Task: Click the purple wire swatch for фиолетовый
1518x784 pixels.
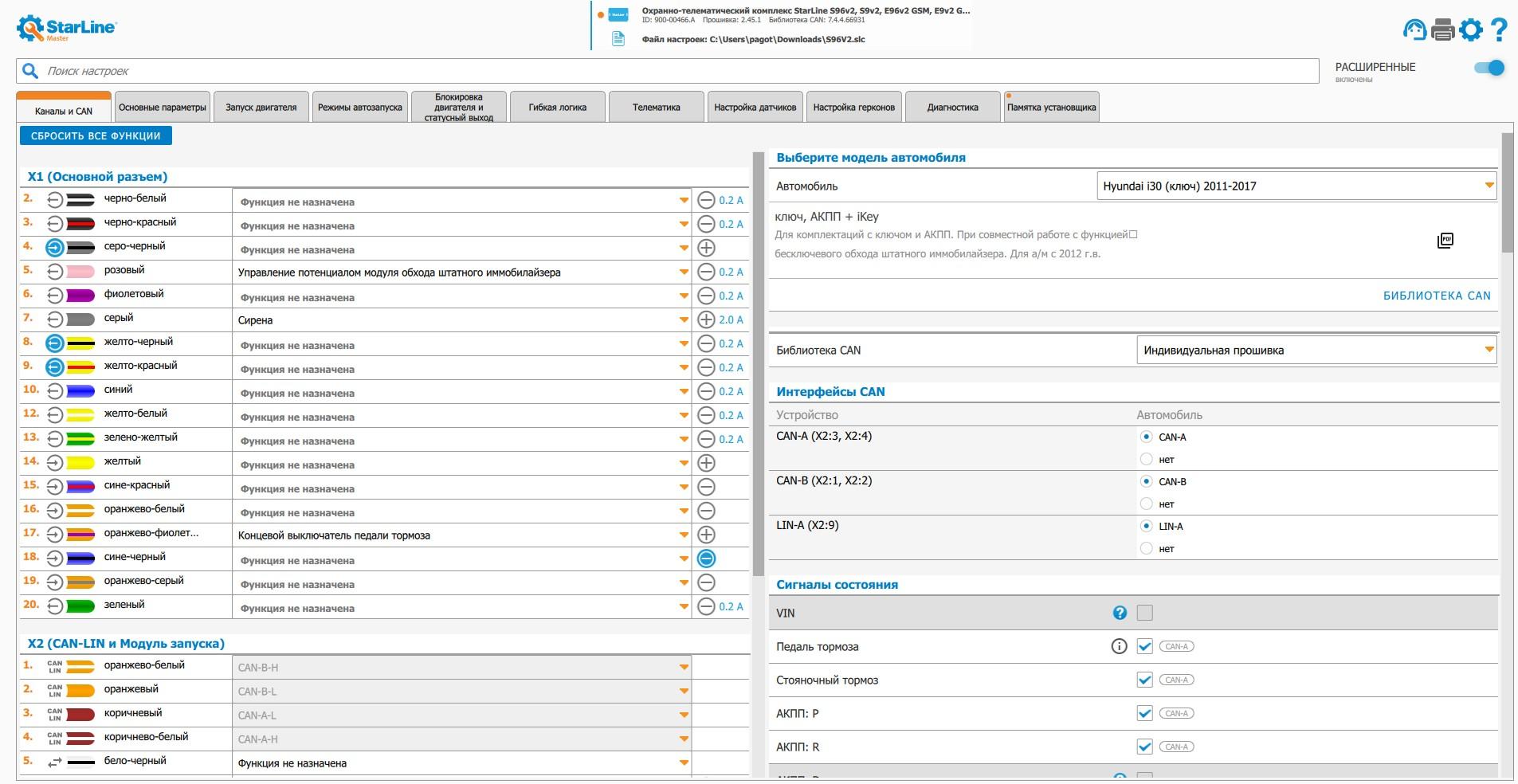Action: pos(80,296)
